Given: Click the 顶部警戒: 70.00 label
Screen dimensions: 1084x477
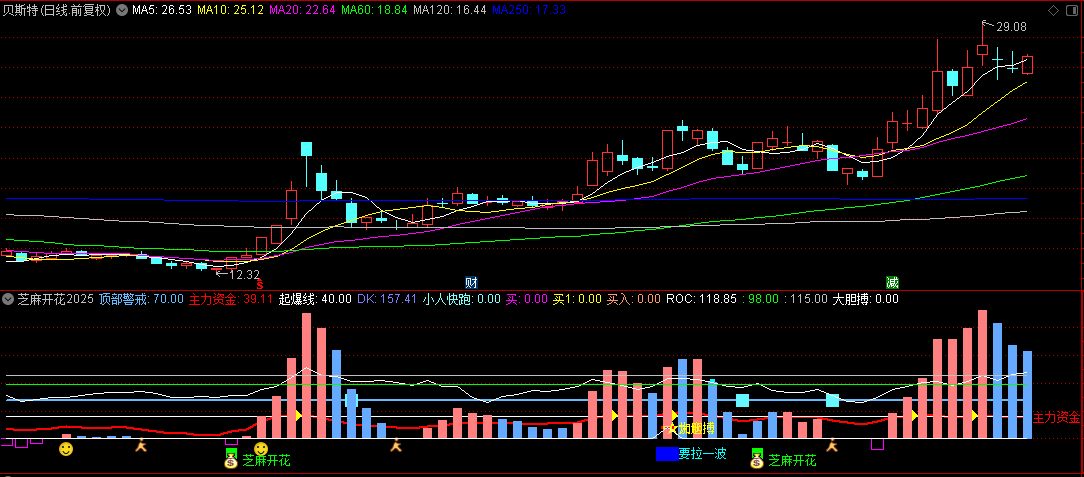Looking at the screenshot, I should [141, 299].
